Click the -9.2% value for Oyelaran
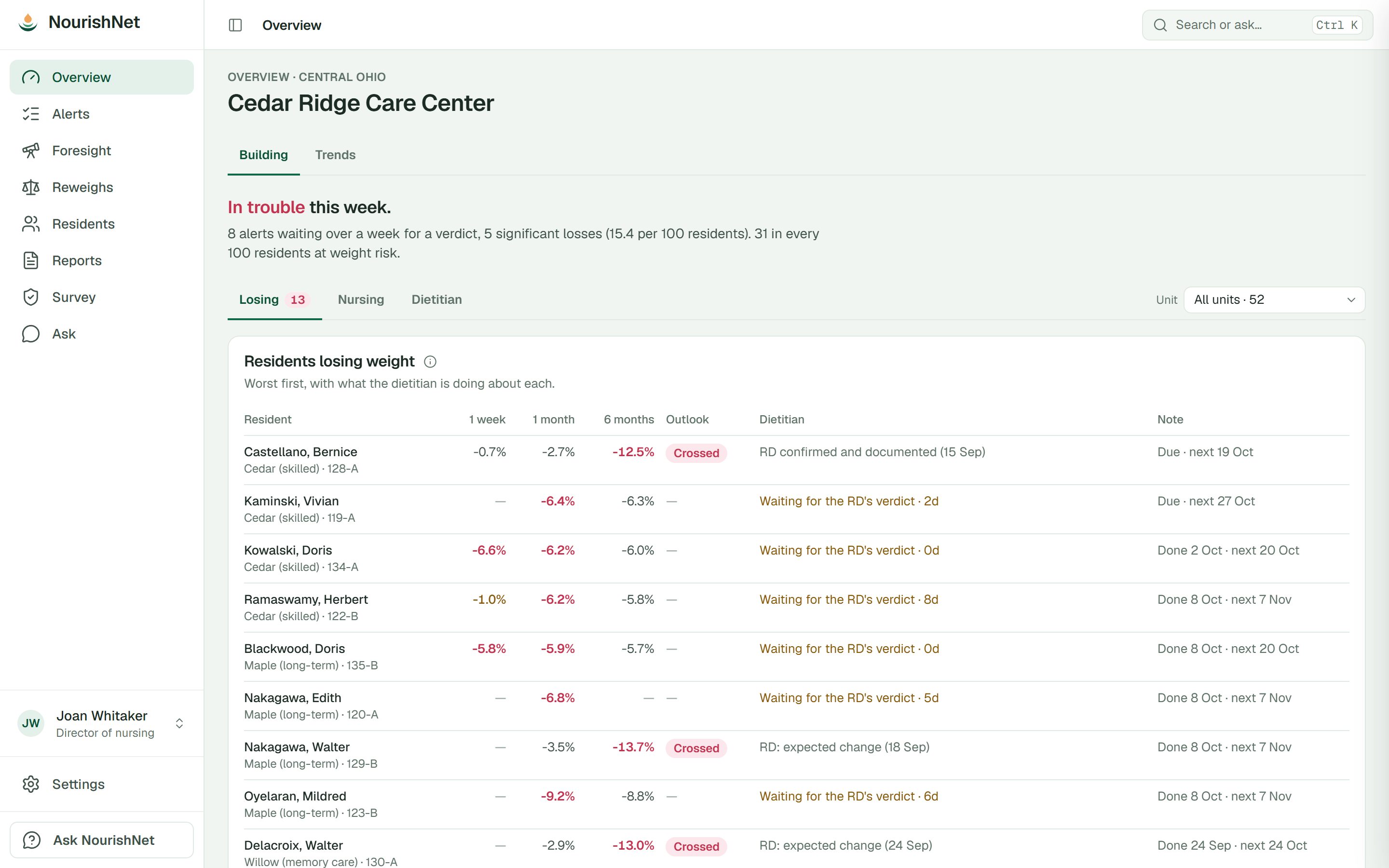The width and height of the screenshot is (1389, 868). [x=558, y=796]
